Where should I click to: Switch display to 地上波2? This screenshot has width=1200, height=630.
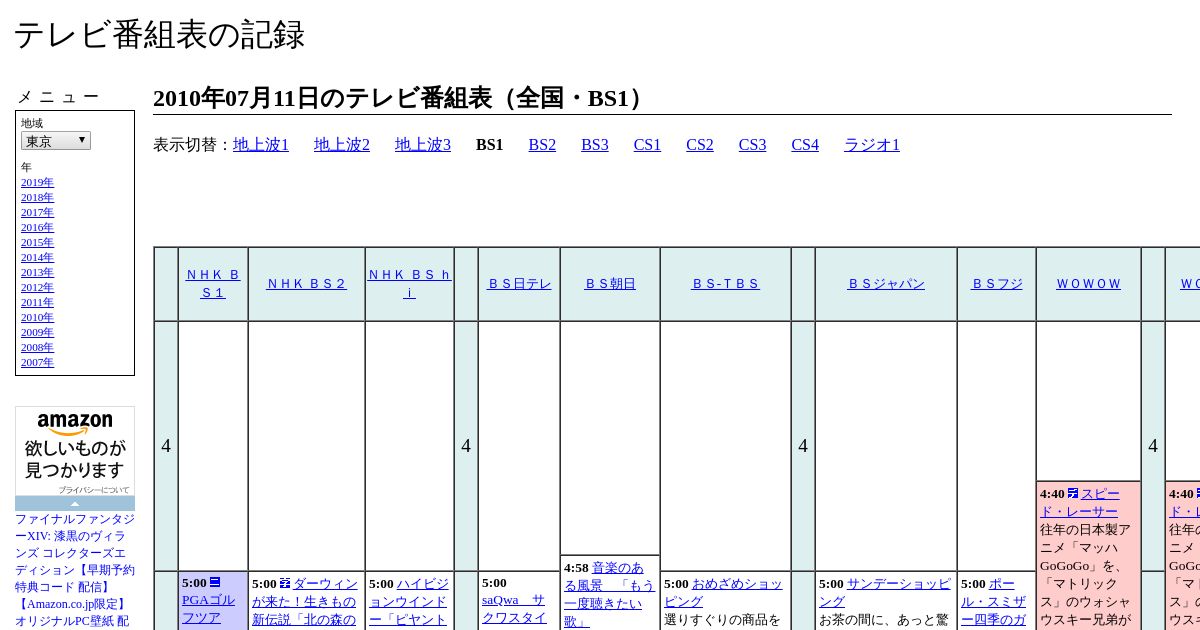point(342,145)
